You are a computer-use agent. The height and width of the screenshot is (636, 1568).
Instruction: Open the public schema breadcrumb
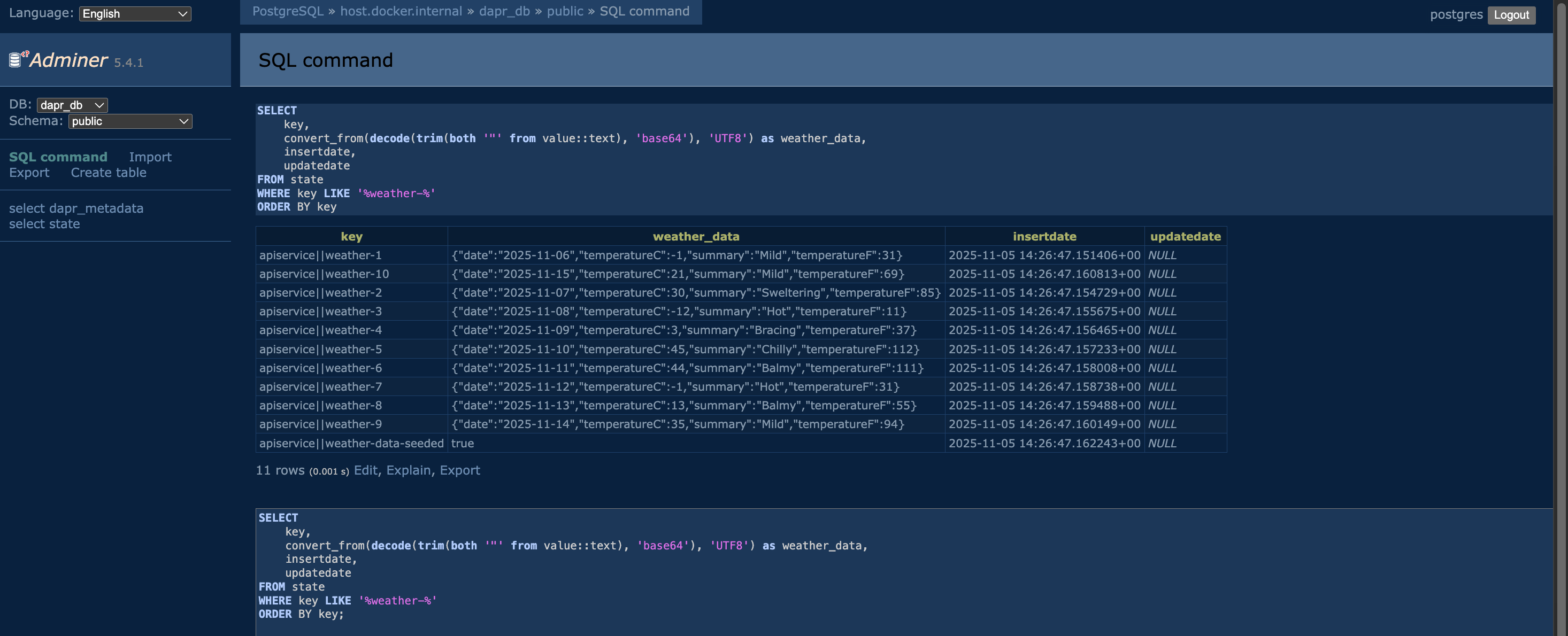pos(564,11)
